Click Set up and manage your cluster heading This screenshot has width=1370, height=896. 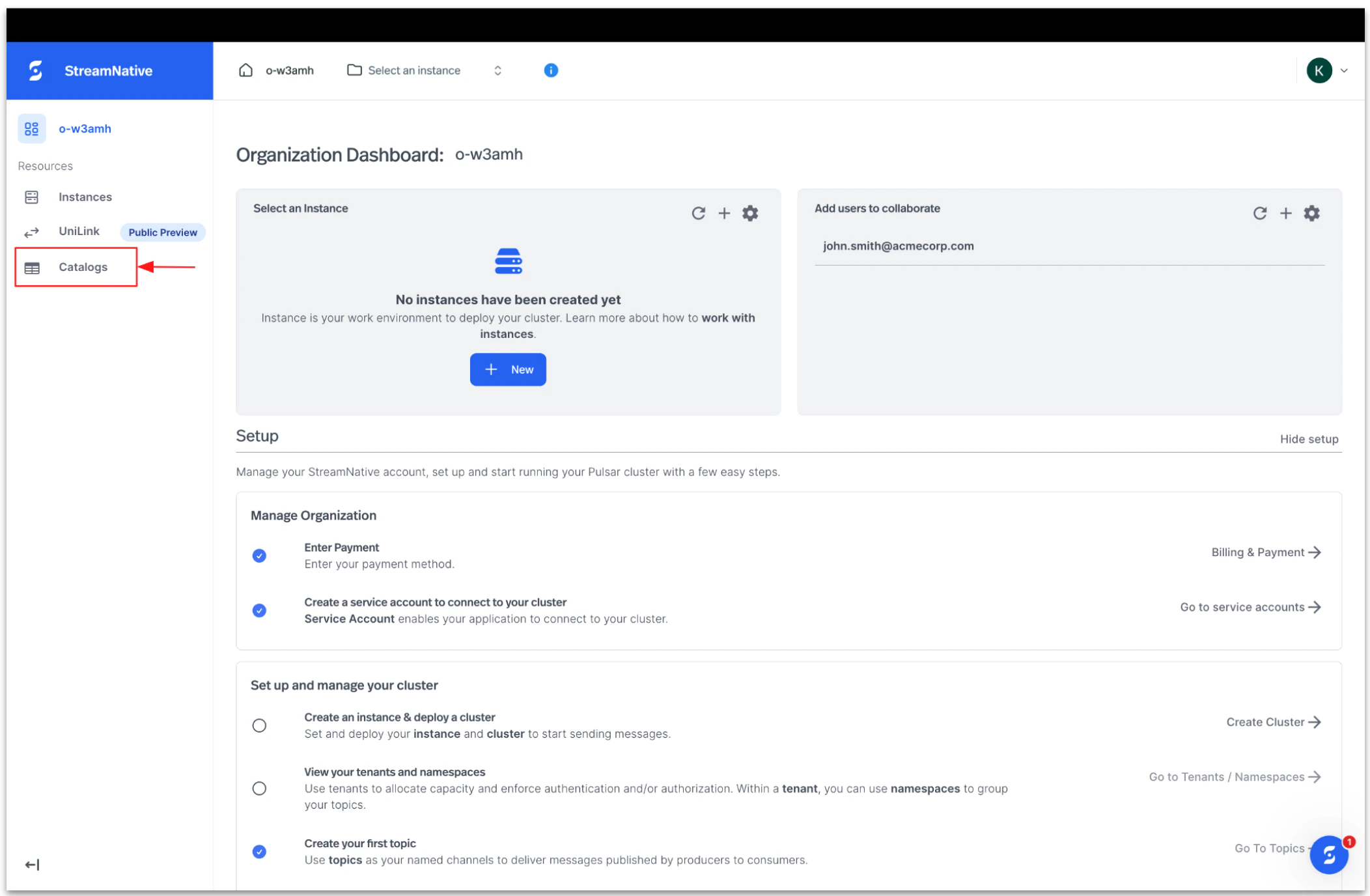tap(344, 686)
